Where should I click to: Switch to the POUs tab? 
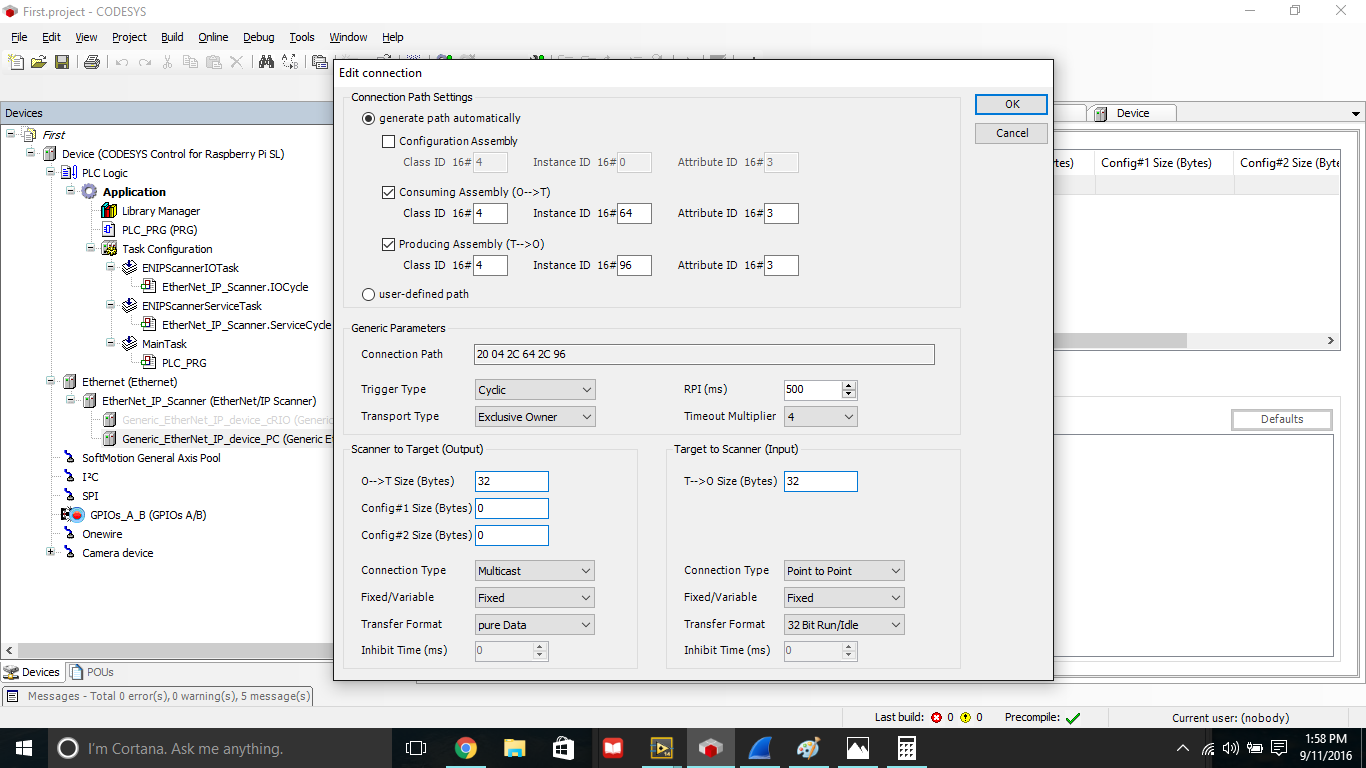coord(92,672)
